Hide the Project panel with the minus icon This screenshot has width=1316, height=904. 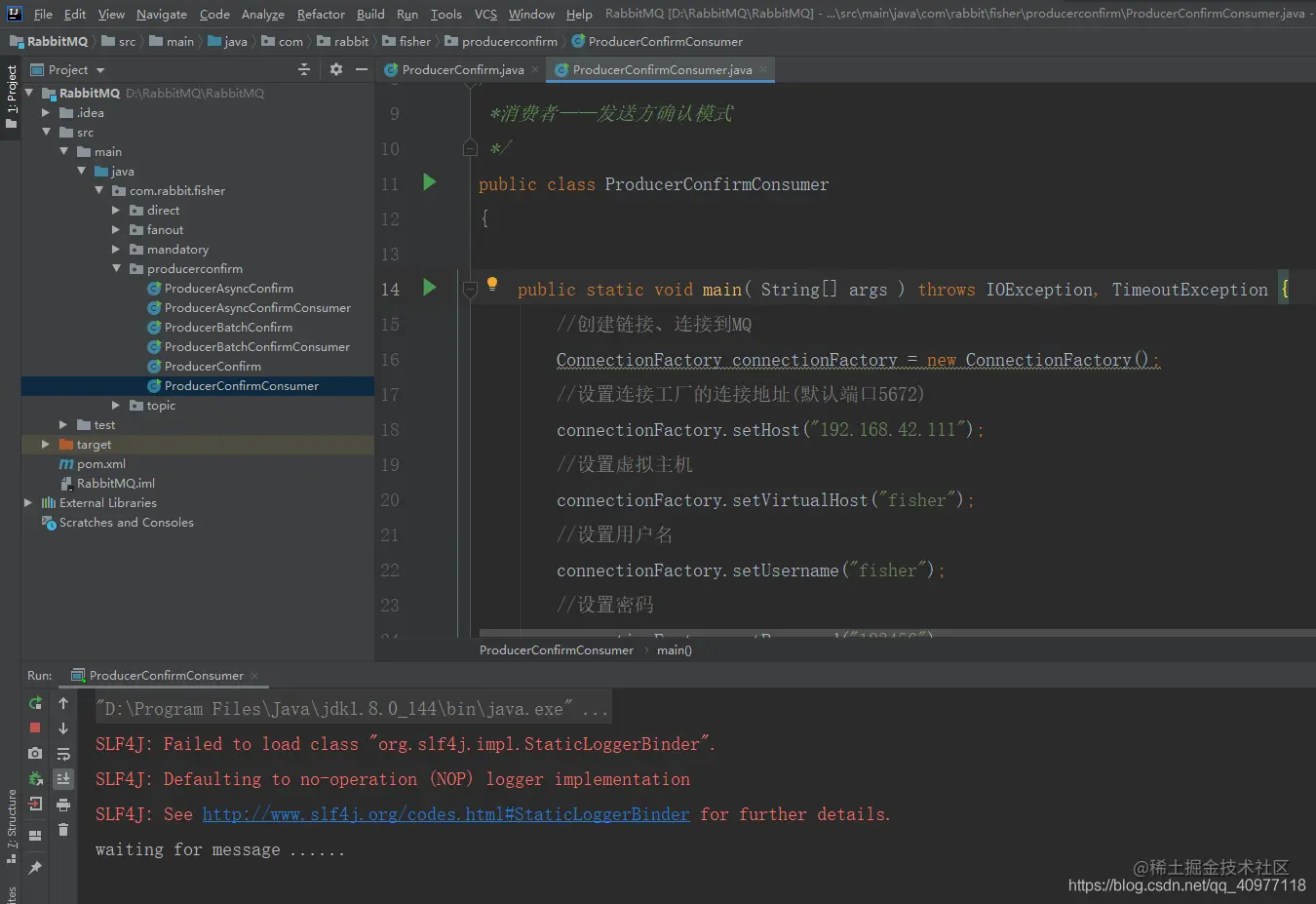point(362,69)
